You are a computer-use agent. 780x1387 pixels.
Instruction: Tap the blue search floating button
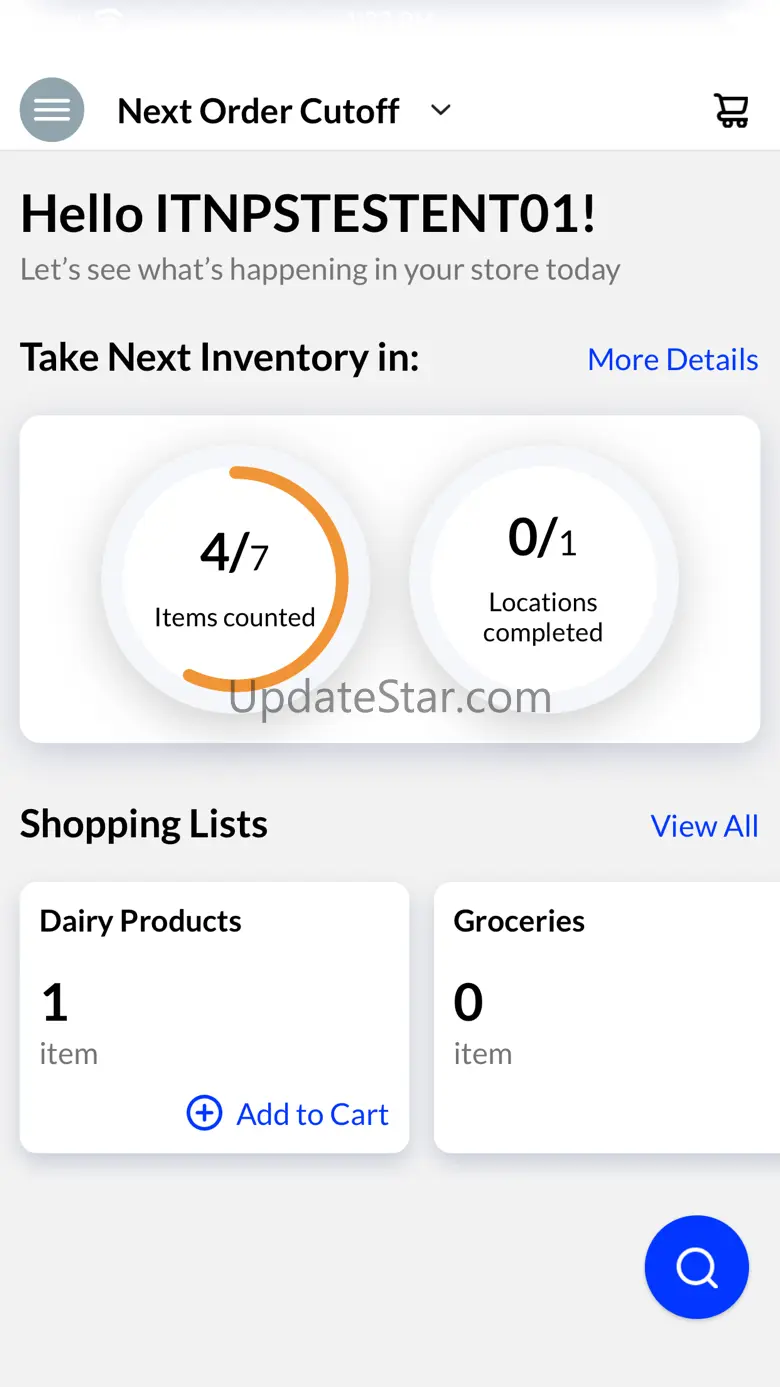(697, 1268)
